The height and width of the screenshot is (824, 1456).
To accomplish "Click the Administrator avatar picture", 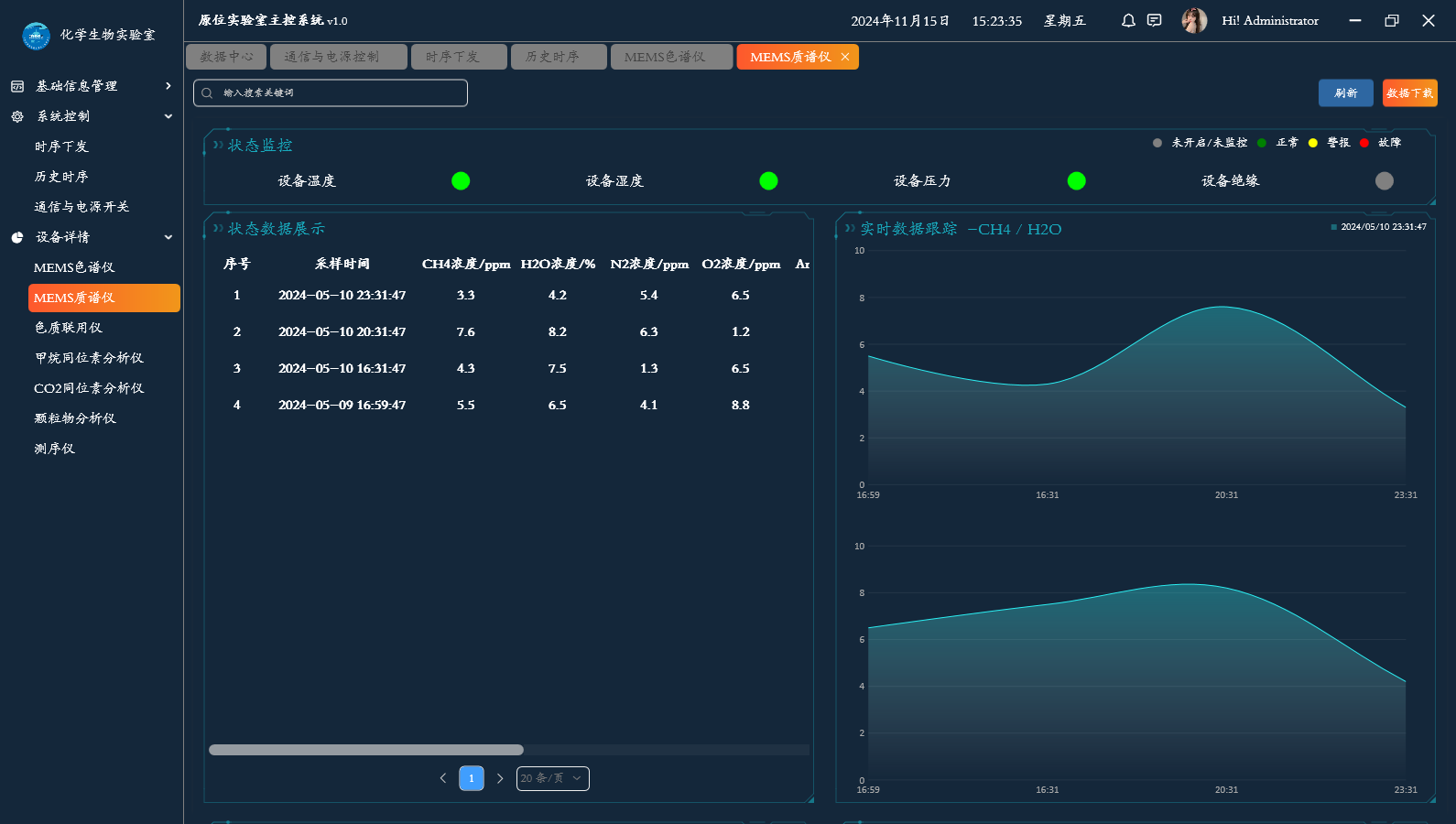I will click(x=1194, y=20).
